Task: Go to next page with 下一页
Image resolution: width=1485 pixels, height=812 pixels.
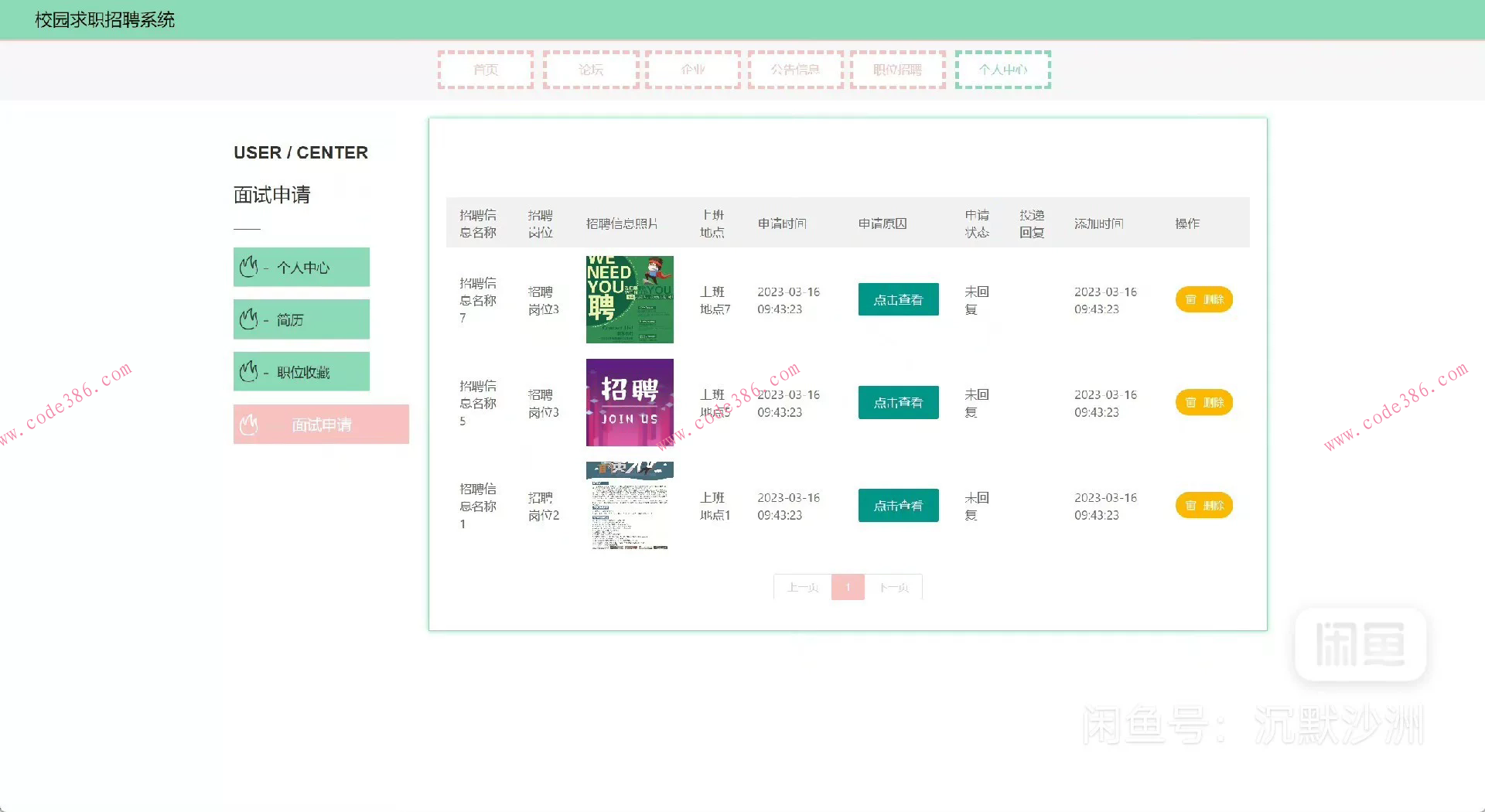Action: [893, 587]
